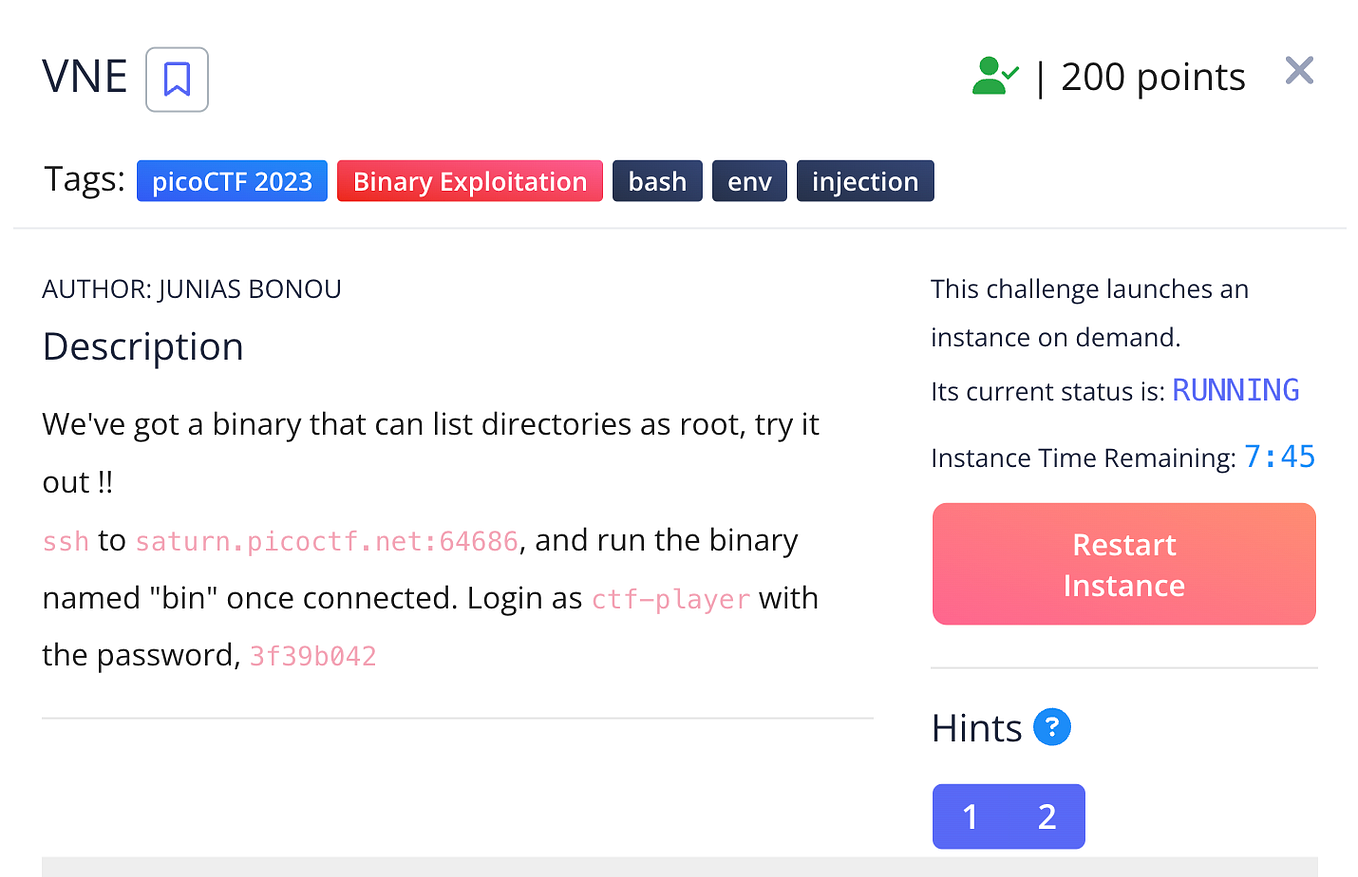Viewport: 1358px width, 877px height.
Task: Click Restart Instance
Action: tap(1123, 563)
